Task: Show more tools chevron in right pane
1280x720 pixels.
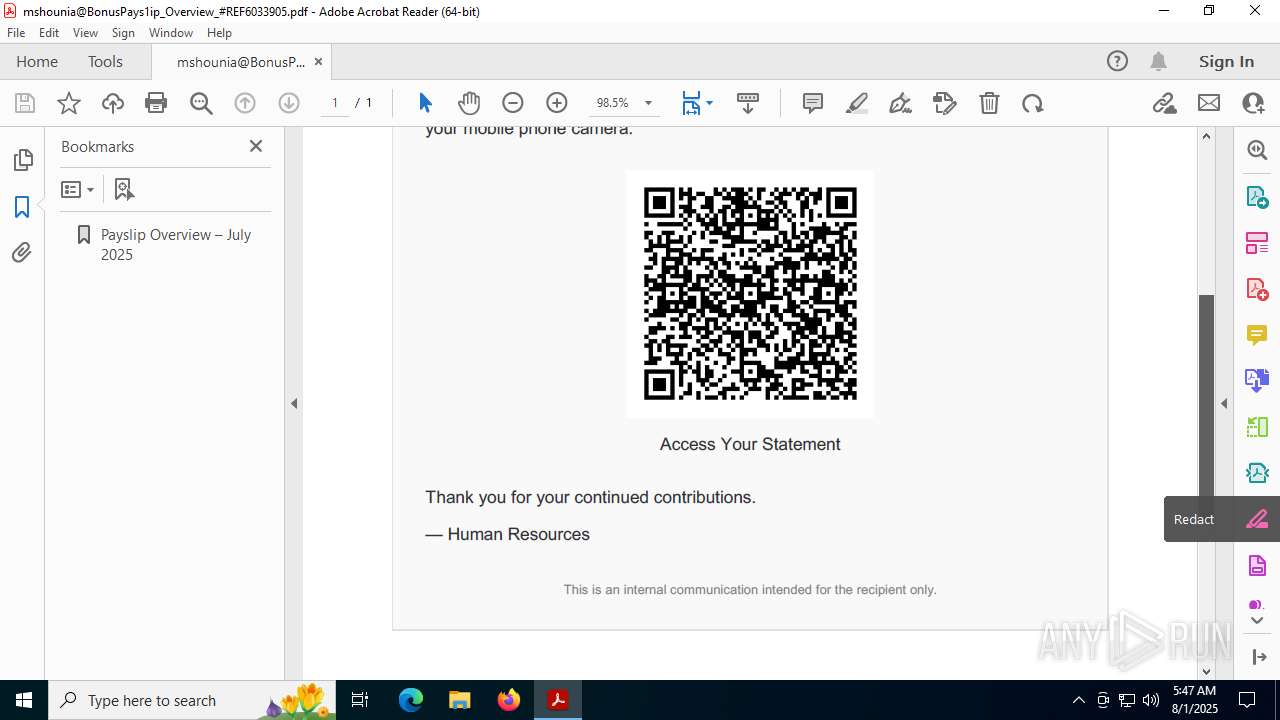Action: coord(1257,621)
